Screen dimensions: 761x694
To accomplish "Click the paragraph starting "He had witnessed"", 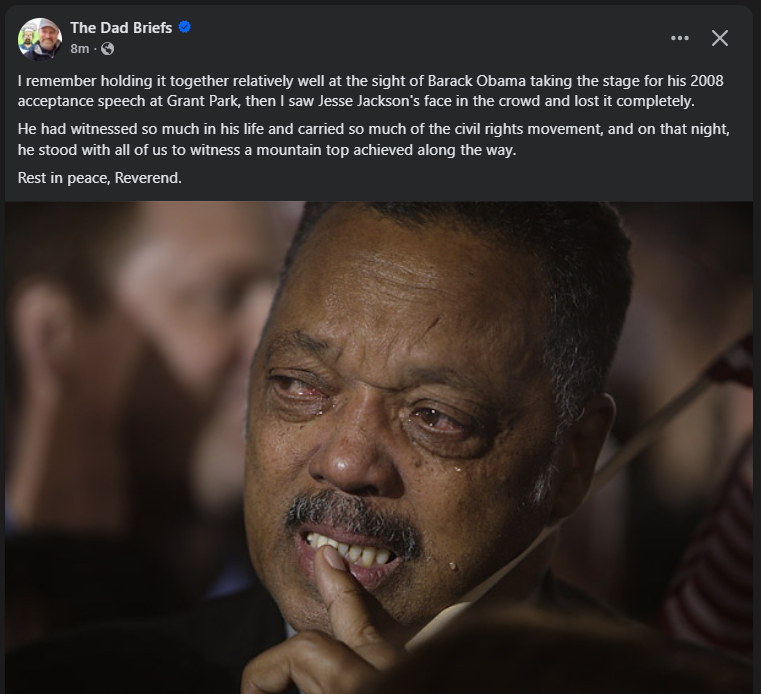I will [x=370, y=139].
